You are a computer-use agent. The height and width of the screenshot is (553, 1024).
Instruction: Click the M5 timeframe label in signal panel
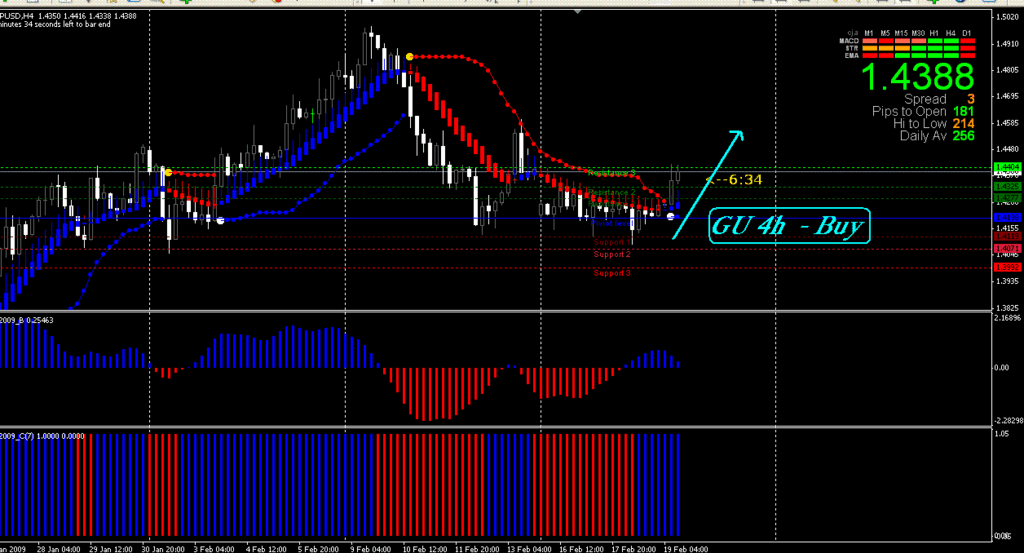(x=886, y=33)
